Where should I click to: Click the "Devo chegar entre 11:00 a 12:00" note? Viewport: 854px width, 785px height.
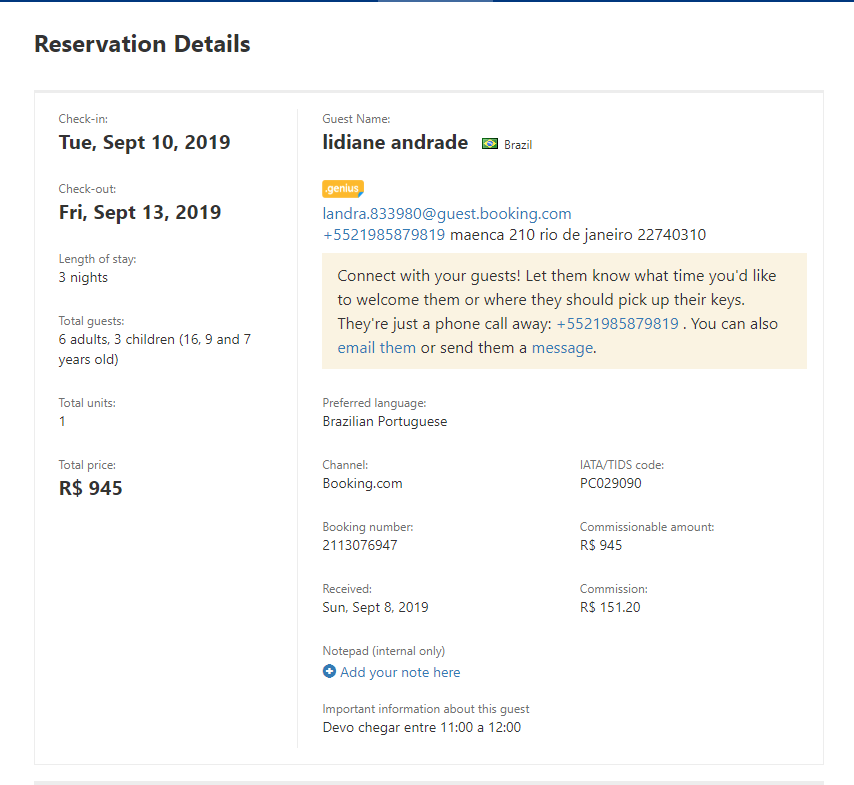[x=421, y=727]
